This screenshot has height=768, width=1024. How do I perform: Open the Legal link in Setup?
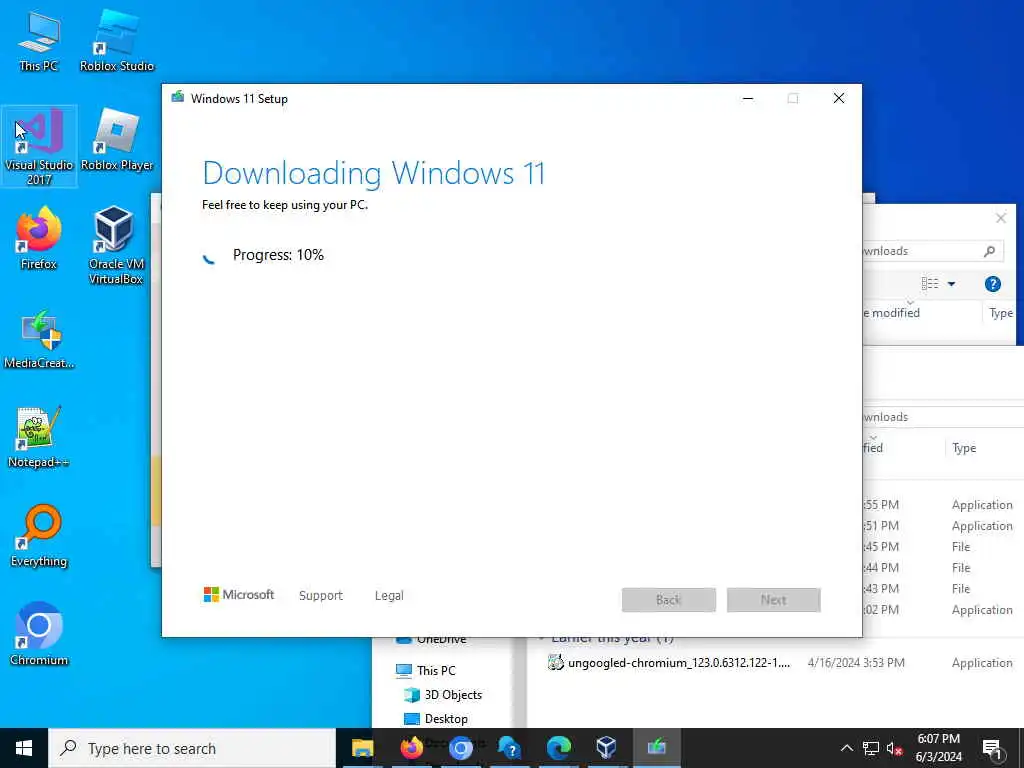tap(389, 596)
